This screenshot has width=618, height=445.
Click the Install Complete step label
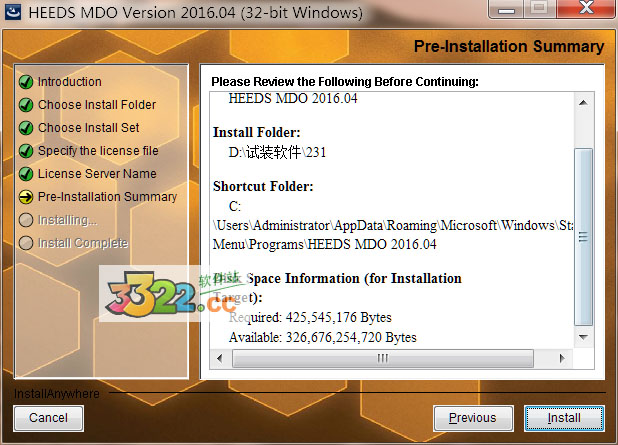[x=83, y=243]
